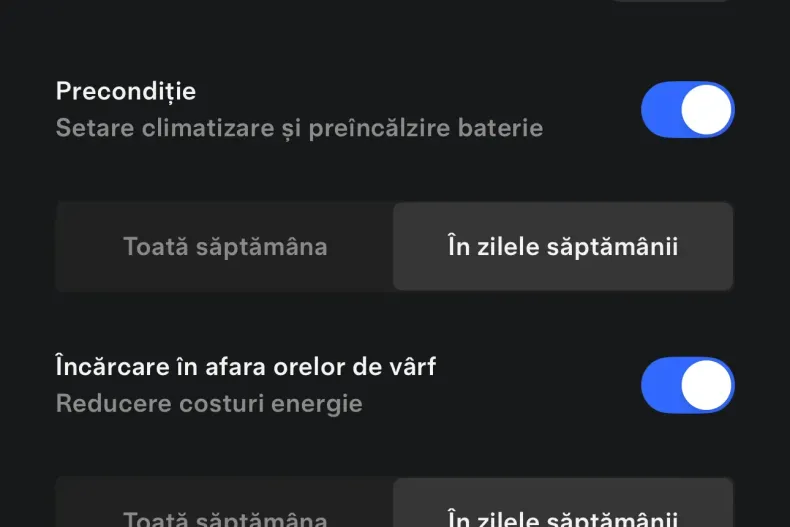This screenshot has width=790, height=527.
Task: Set off-peak charging to all week
Action: click(x=225, y=514)
